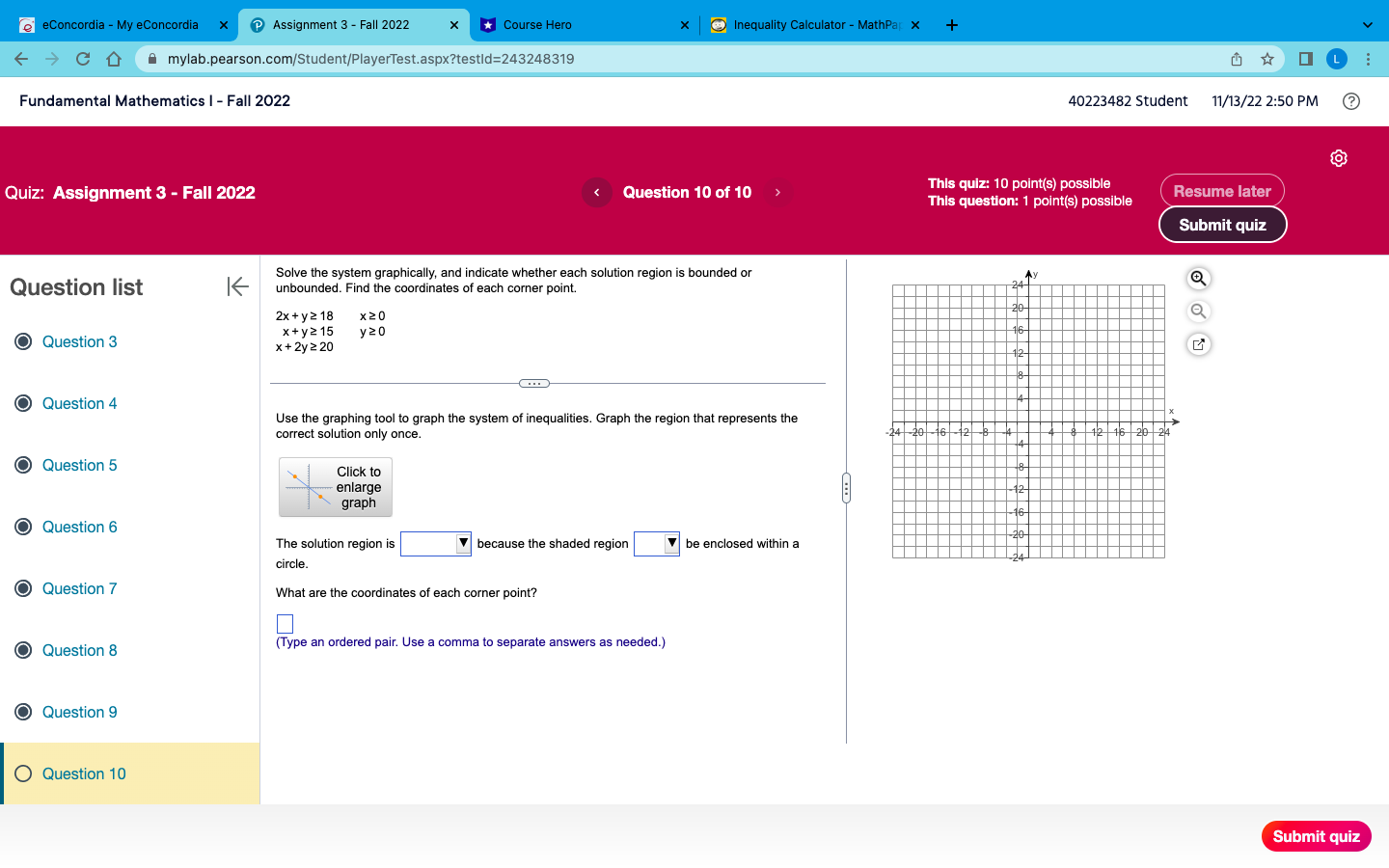Select Question 6 in the list
1389x868 pixels.
[79, 527]
